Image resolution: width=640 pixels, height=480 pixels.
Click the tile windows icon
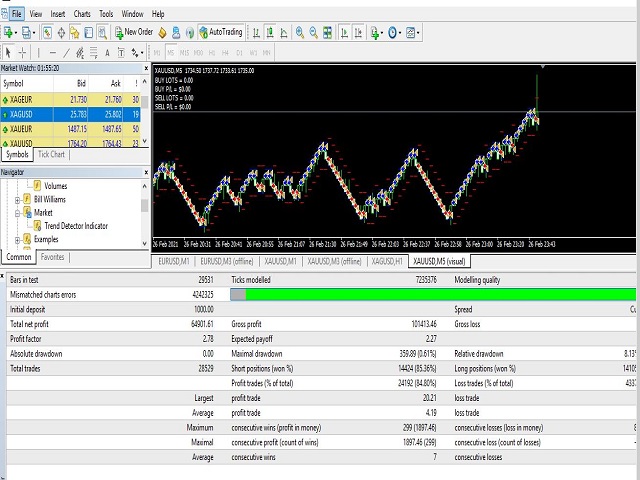click(x=327, y=32)
